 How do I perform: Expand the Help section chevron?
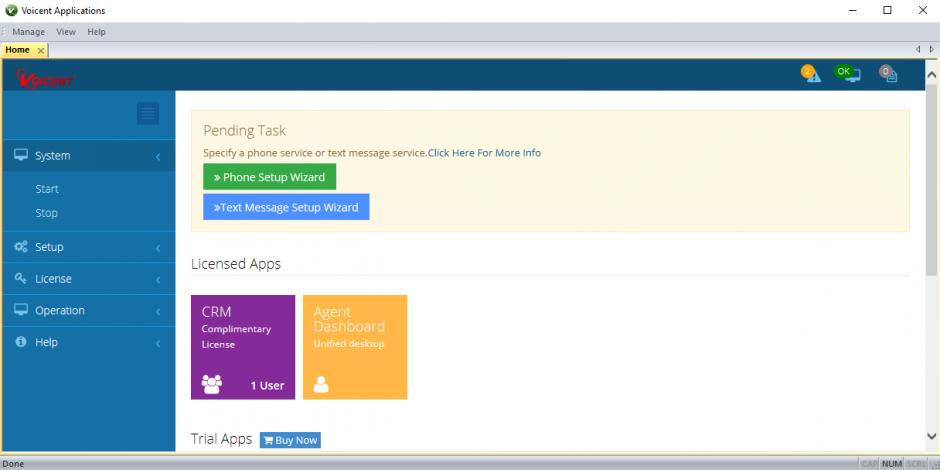coord(158,343)
